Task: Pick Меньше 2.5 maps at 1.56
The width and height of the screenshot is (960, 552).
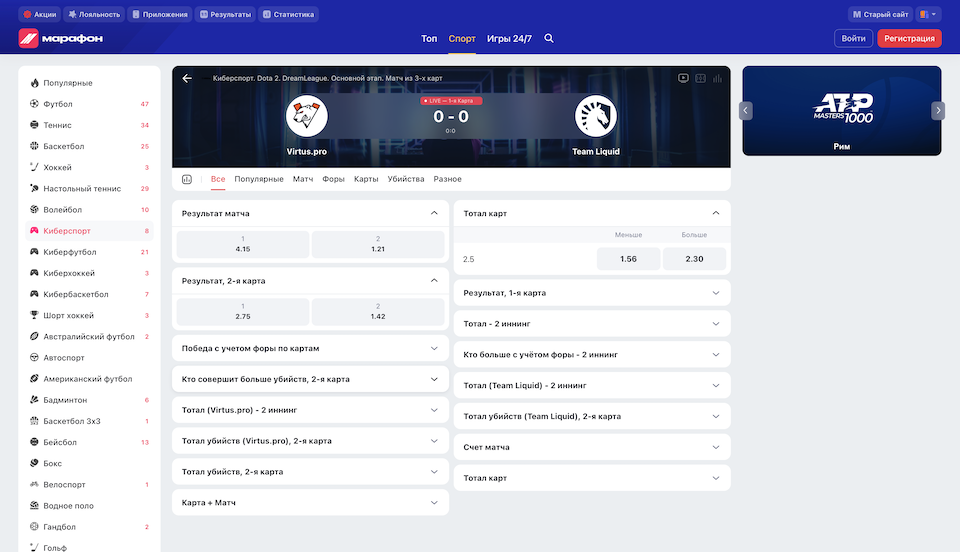Action: (x=628, y=259)
